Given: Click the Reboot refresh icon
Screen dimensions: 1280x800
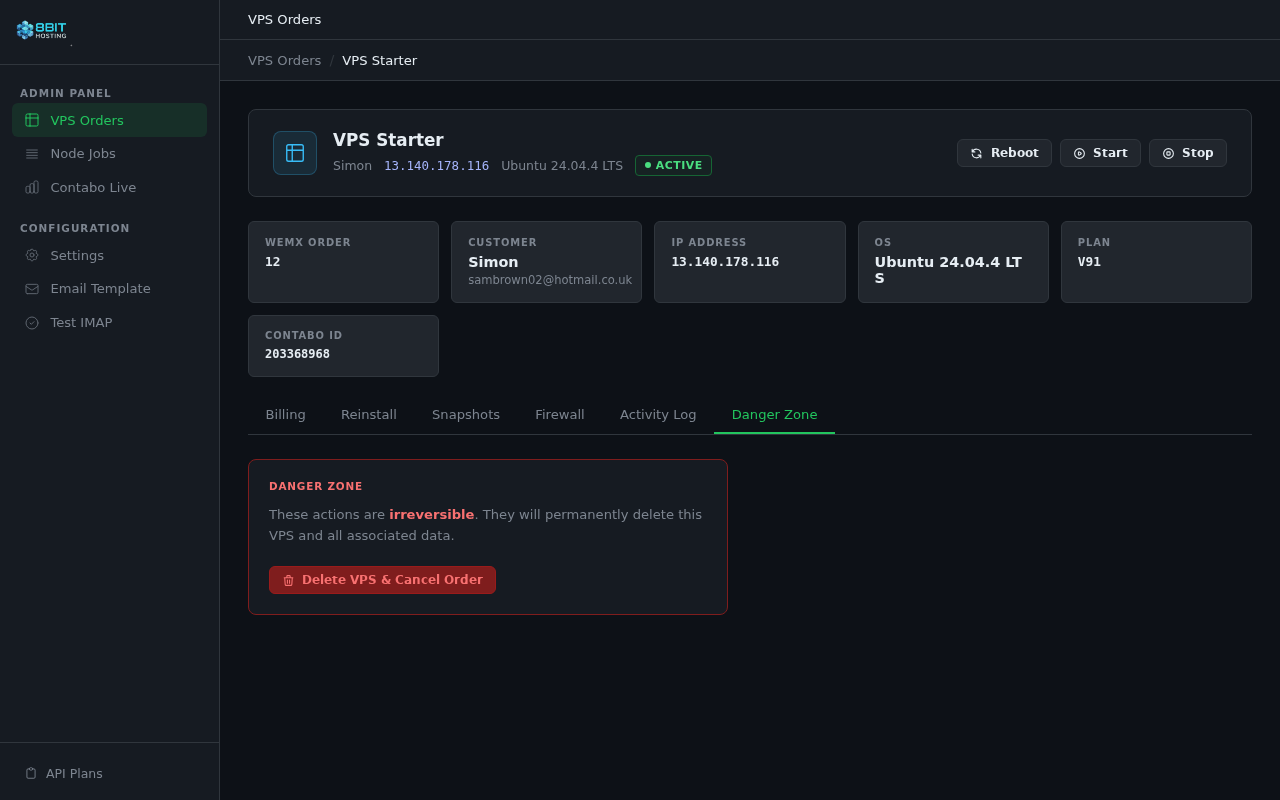Looking at the screenshot, I should (977, 153).
